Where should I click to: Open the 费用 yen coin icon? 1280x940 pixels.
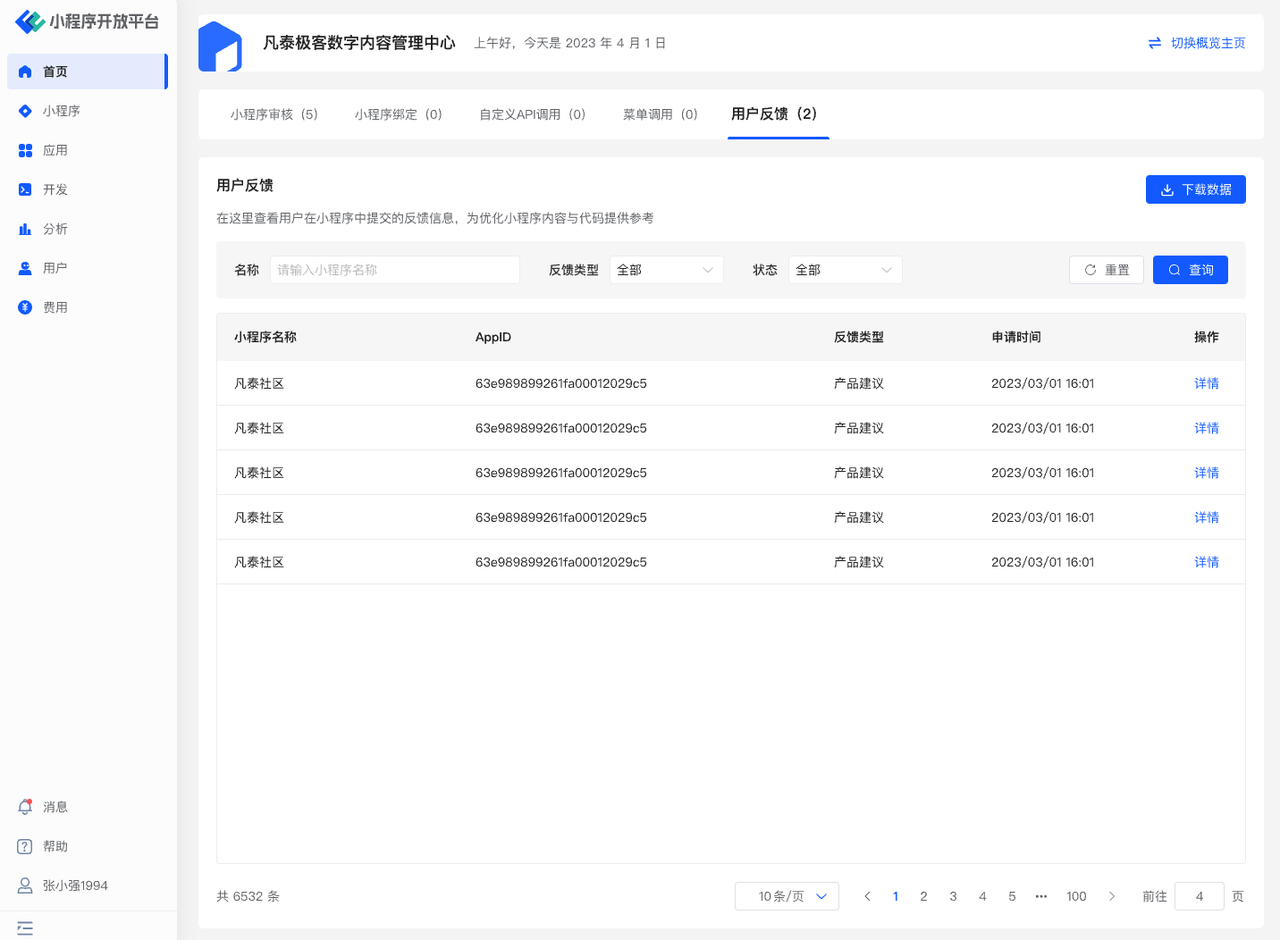(25, 307)
